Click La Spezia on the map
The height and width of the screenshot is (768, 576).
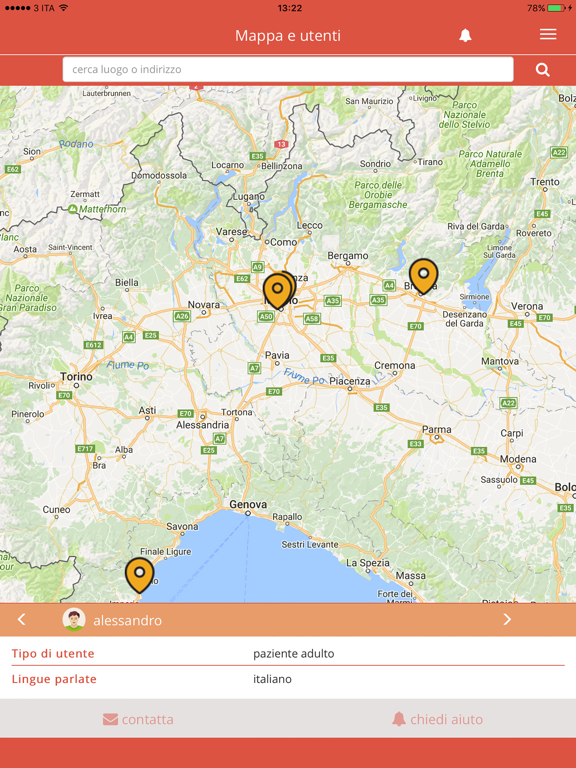(x=368, y=563)
